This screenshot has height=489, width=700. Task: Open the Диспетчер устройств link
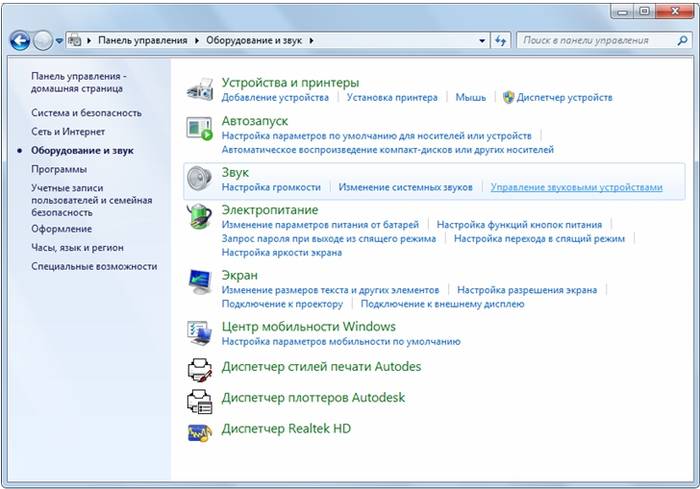(x=564, y=97)
